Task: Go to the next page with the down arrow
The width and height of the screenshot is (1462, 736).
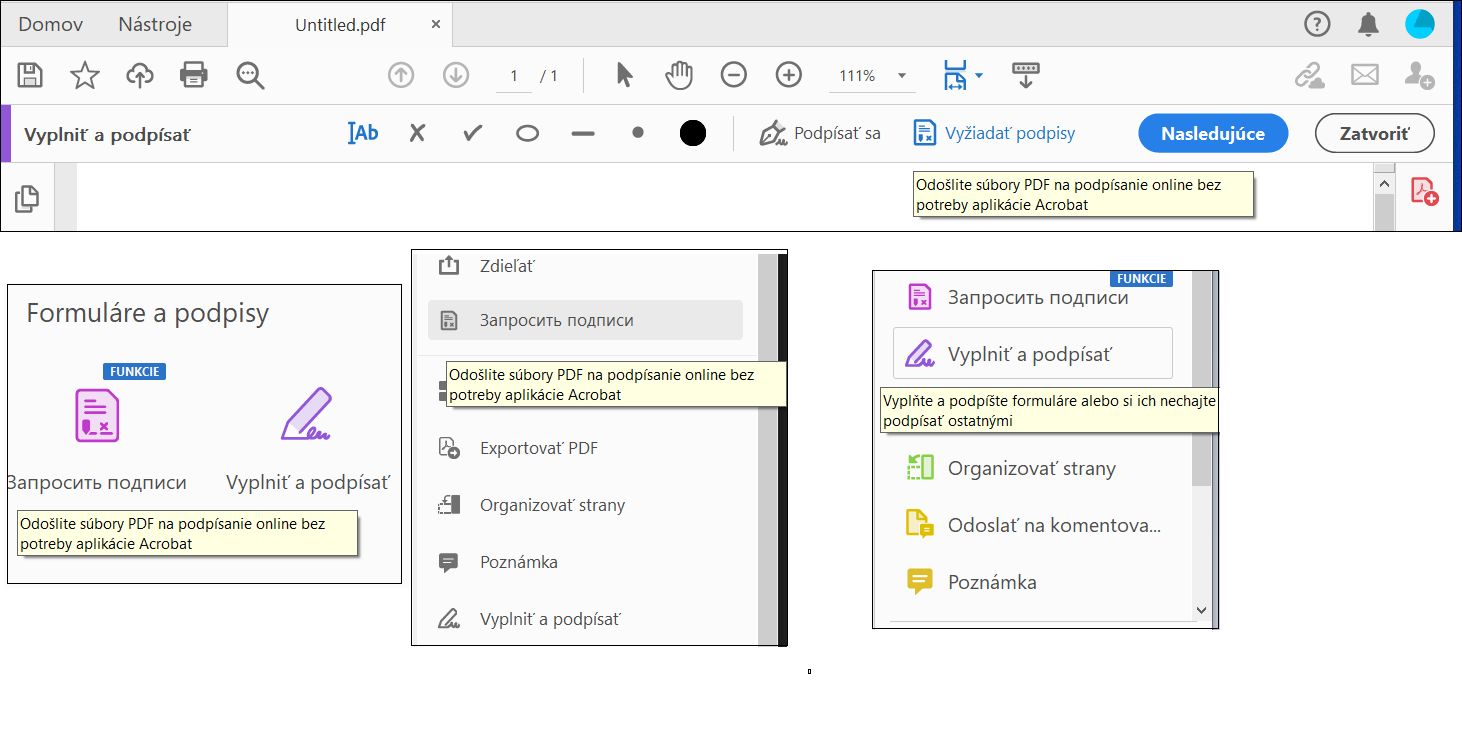Action: (x=456, y=75)
